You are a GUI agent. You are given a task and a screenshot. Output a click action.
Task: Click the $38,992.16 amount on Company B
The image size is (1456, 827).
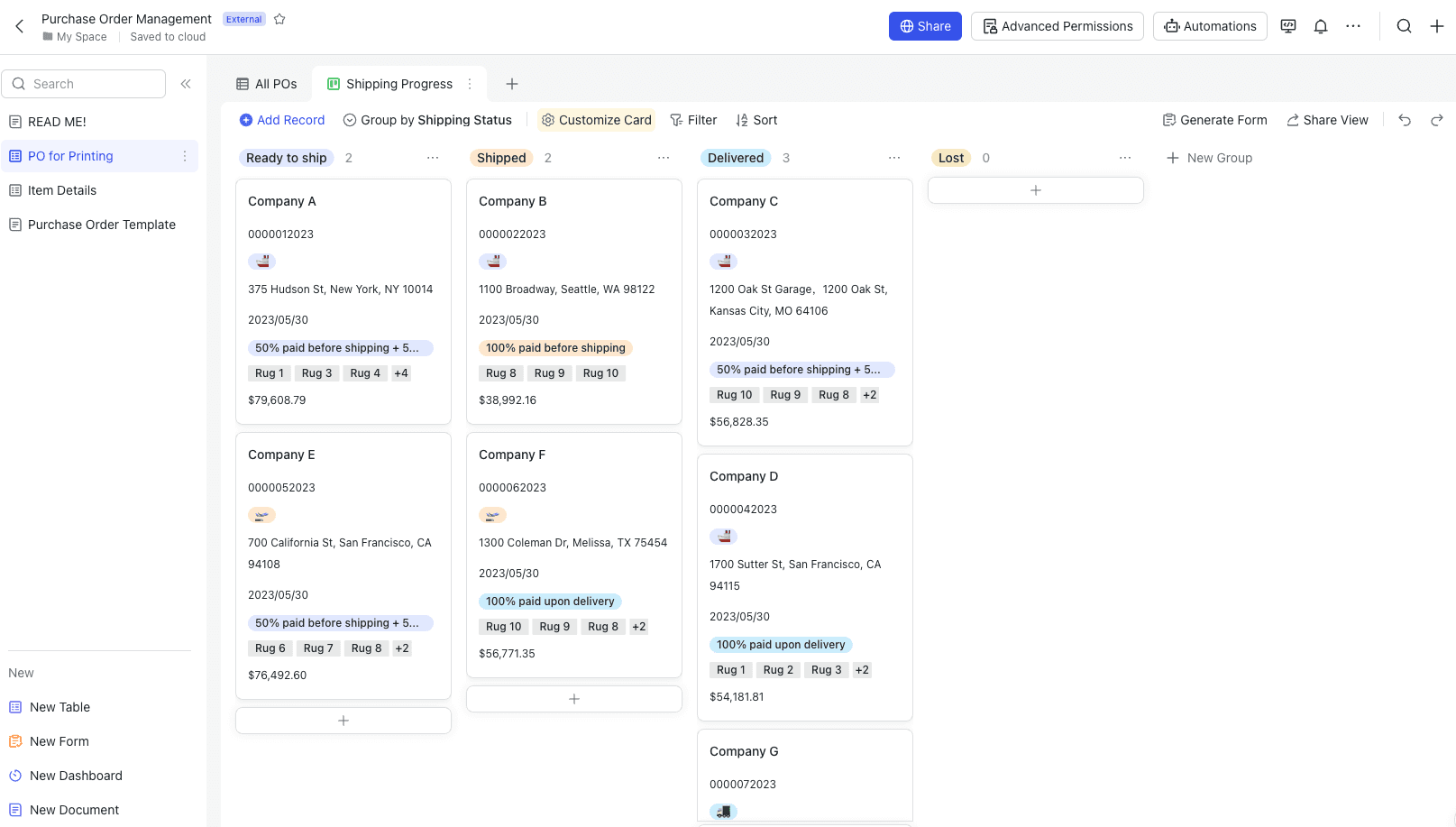508,400
